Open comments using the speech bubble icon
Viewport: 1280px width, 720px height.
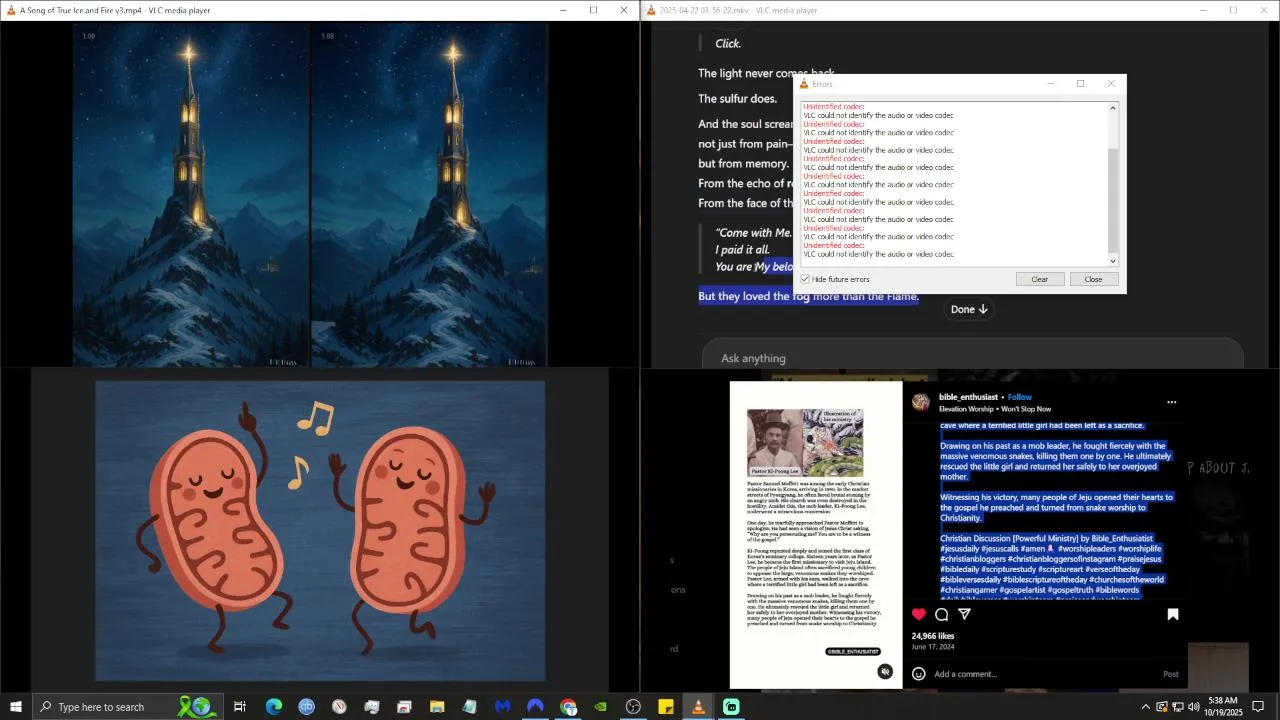941,614
